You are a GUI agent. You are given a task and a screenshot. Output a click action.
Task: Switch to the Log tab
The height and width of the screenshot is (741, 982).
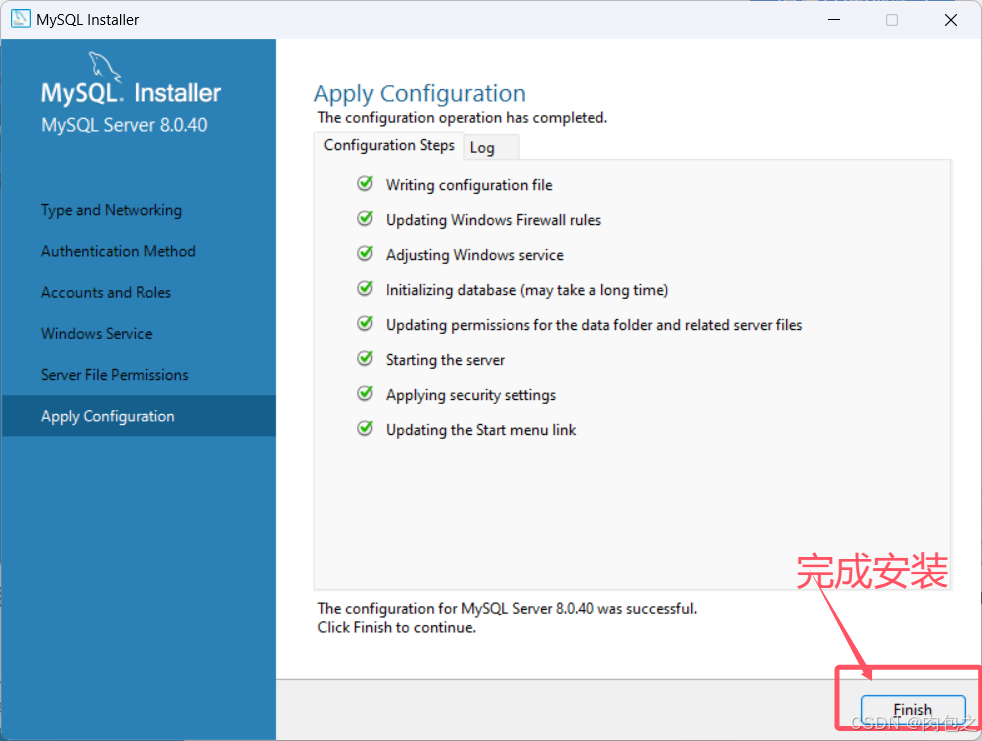491,148
